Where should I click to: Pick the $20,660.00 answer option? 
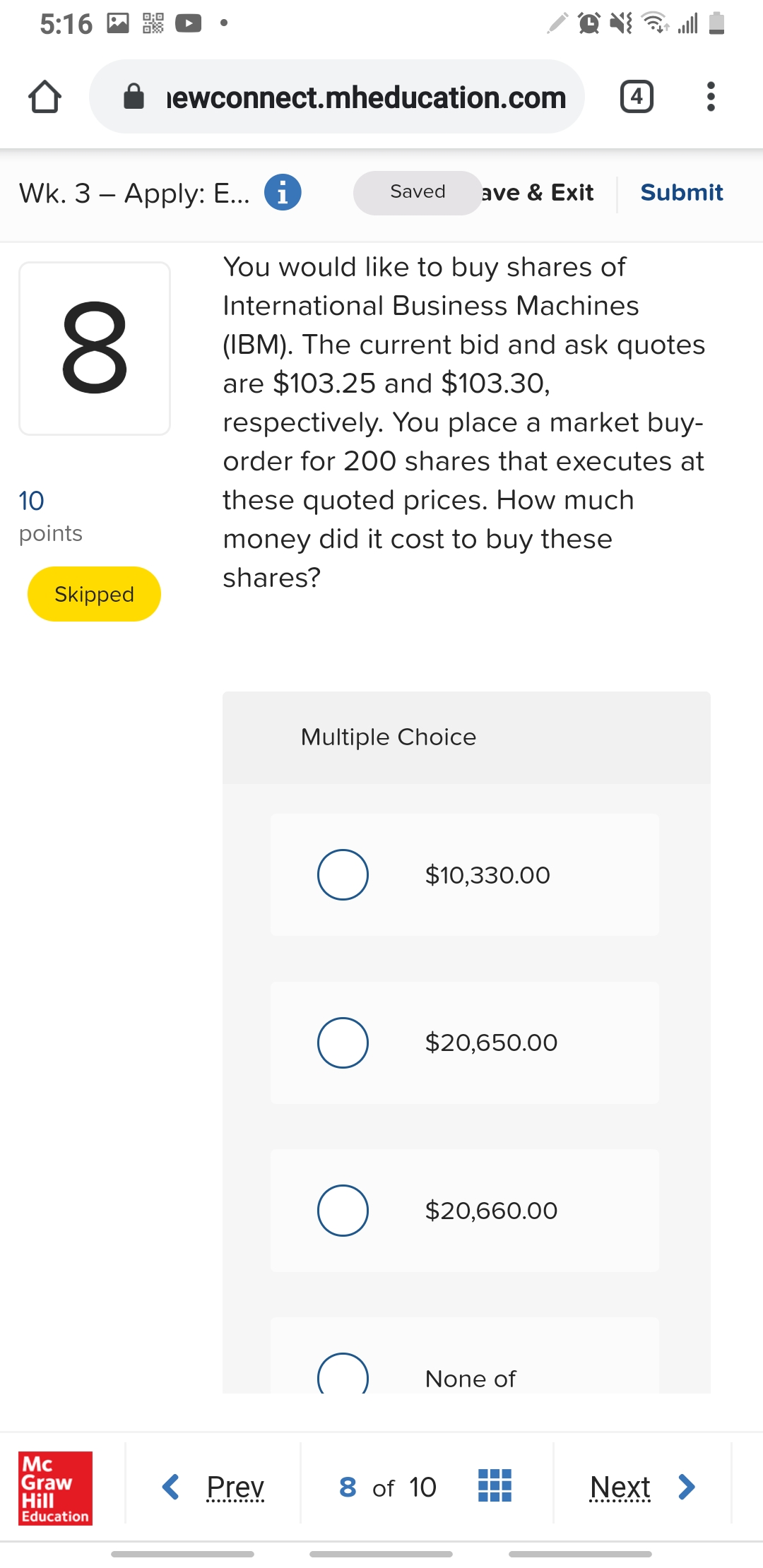(343, 1211)
